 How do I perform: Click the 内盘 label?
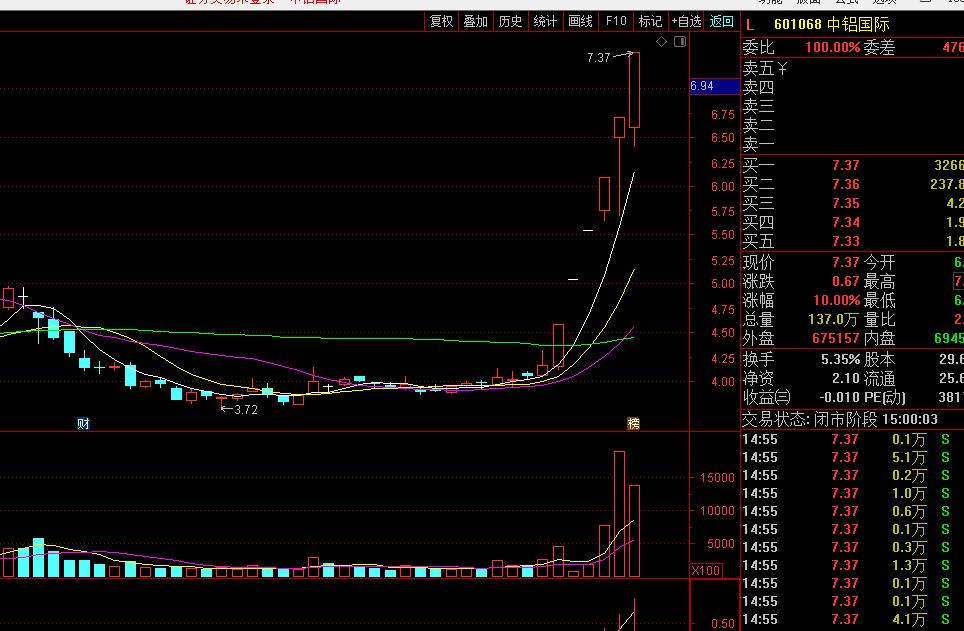pos(879,339)
